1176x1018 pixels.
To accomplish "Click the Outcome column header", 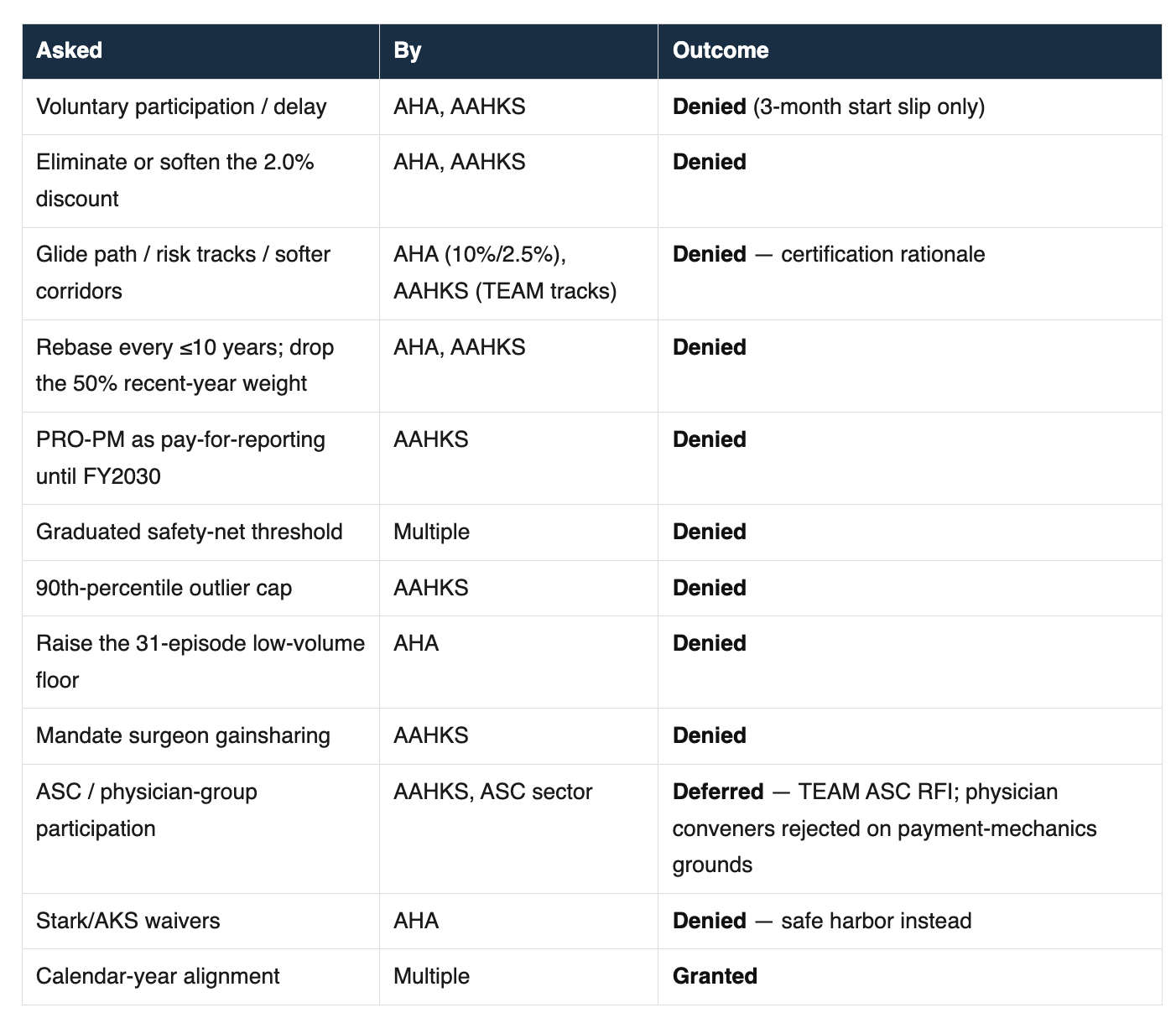I will pyautogui.click(x=910, y=51).
